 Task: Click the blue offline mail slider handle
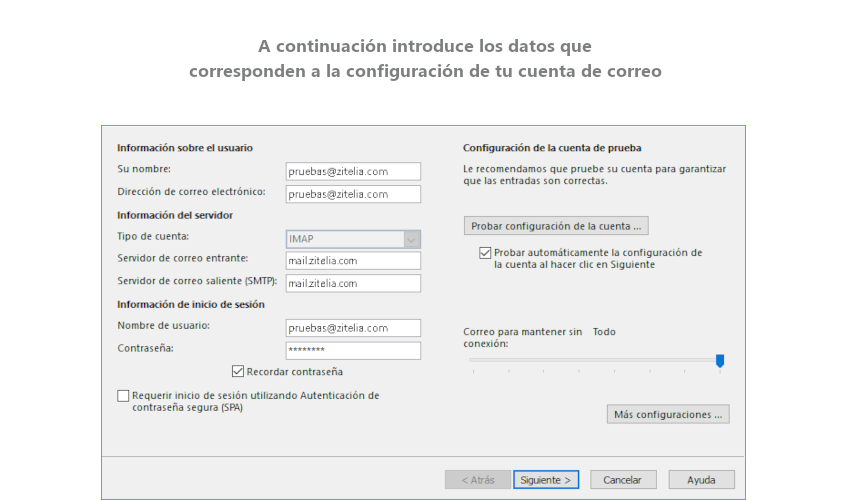(719, 360)
